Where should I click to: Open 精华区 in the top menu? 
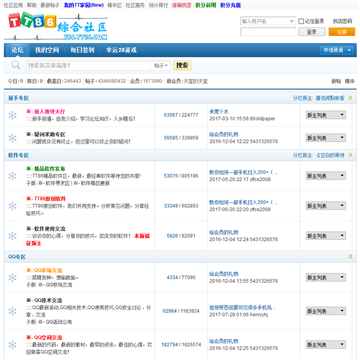pyautogui.click(x=114, y=5)
